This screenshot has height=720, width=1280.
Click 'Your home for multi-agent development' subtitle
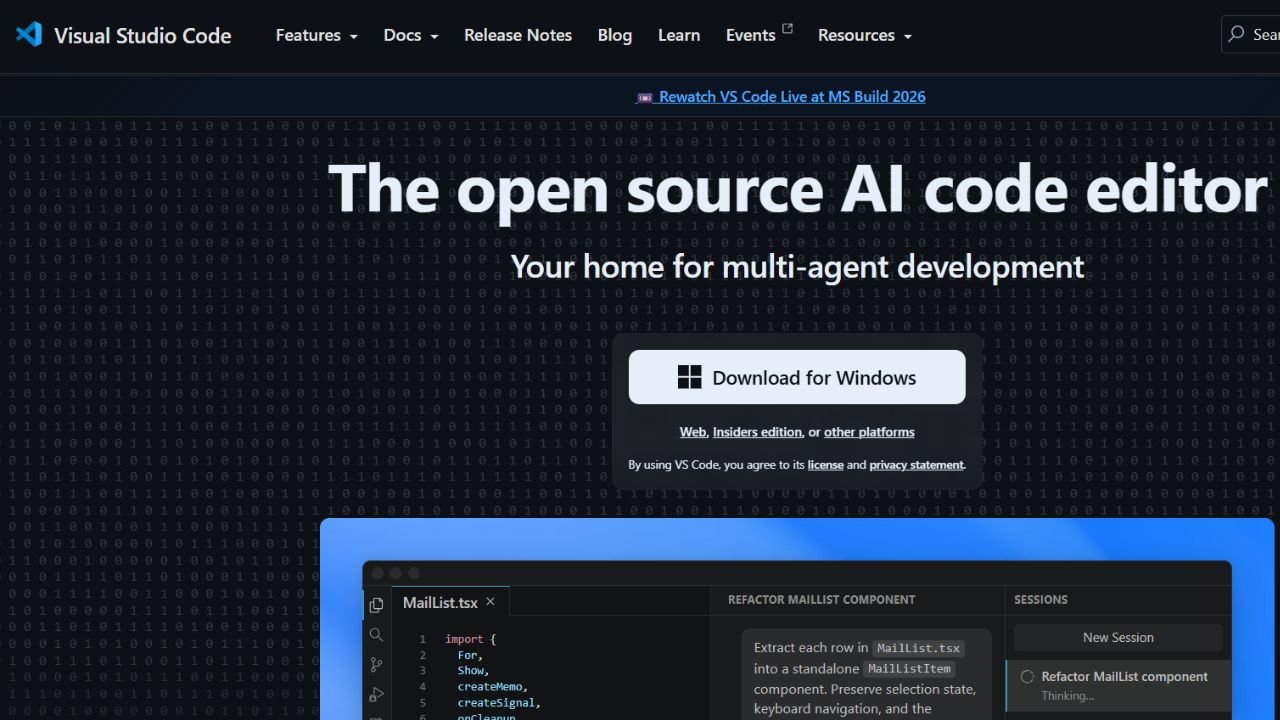pos(797,267)
